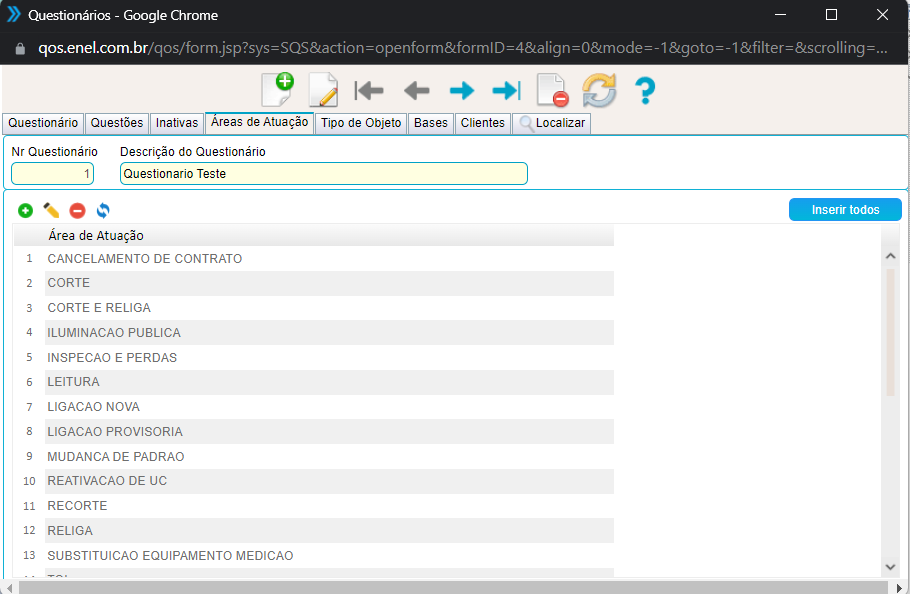Click the edit record pencil icon in toolbar
910x594 pixels.
pos(323,90)
